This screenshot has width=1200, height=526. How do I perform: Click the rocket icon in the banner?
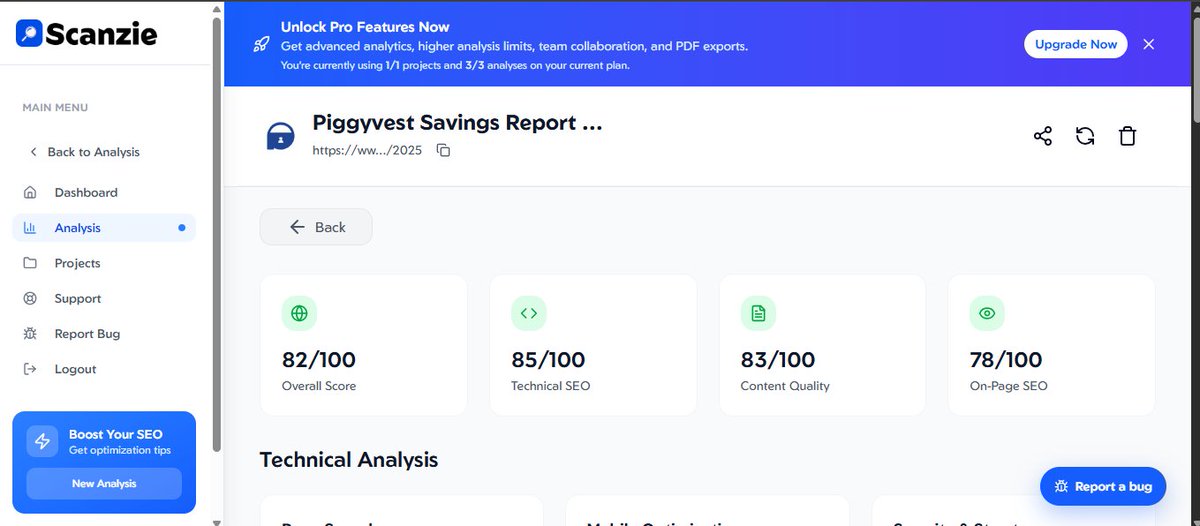(260, 45)
